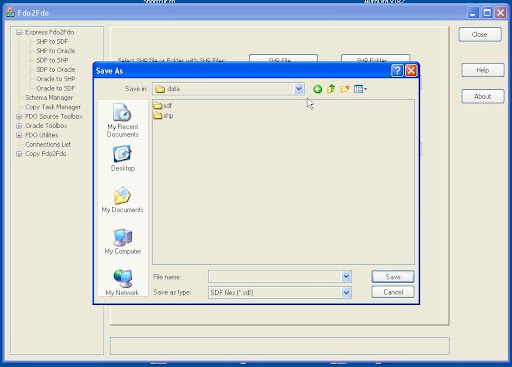Click the Cancel button in Save As
Viewport: 512px width, 367px height.
[393, 292]
